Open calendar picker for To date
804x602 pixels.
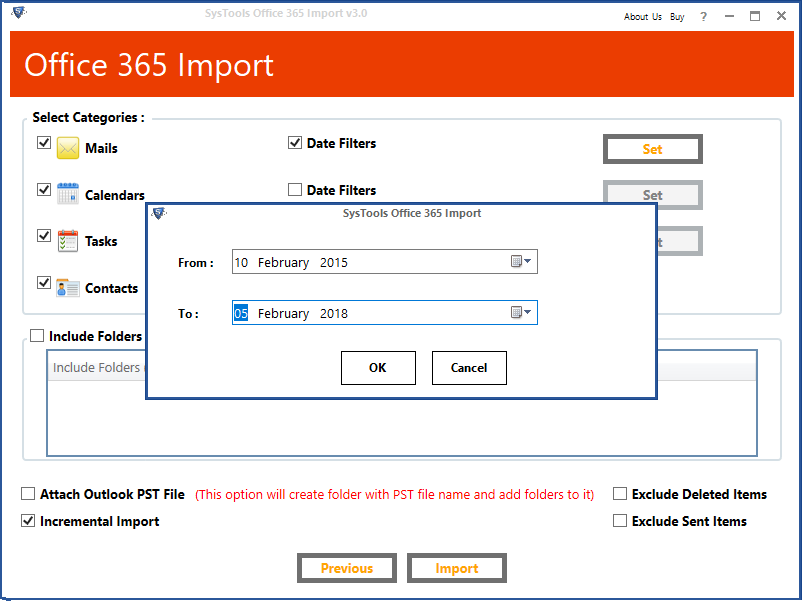click(521, 312)
